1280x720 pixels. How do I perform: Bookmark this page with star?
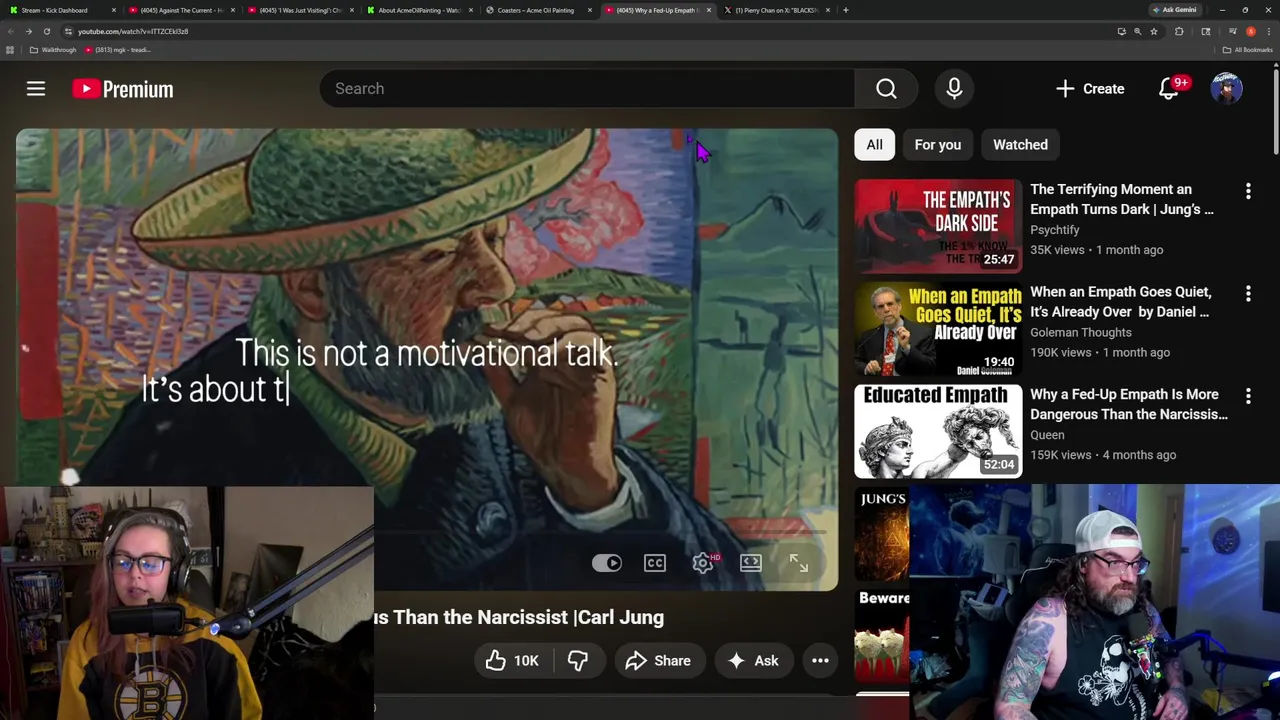1153,31
